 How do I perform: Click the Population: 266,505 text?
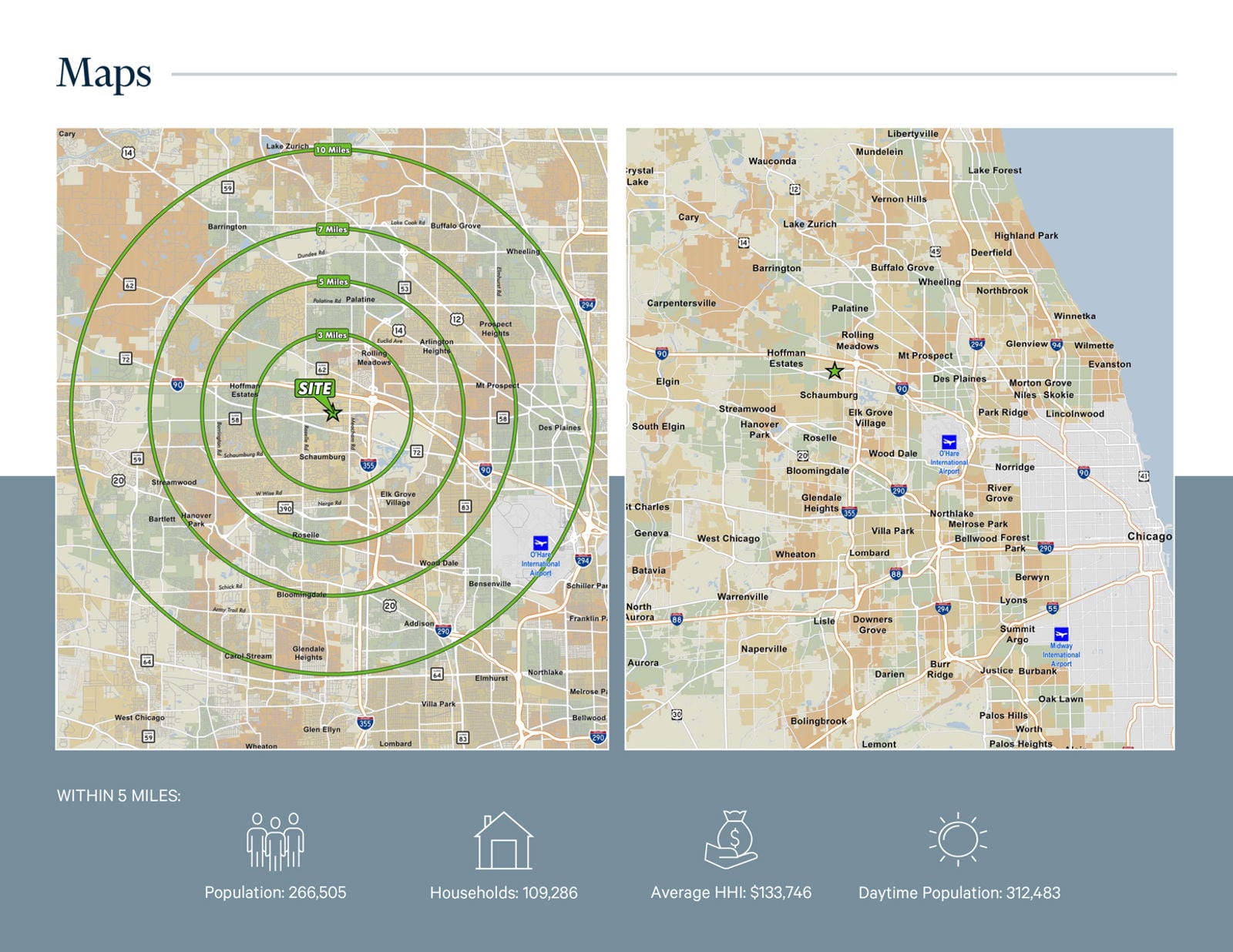pos(275,893)
